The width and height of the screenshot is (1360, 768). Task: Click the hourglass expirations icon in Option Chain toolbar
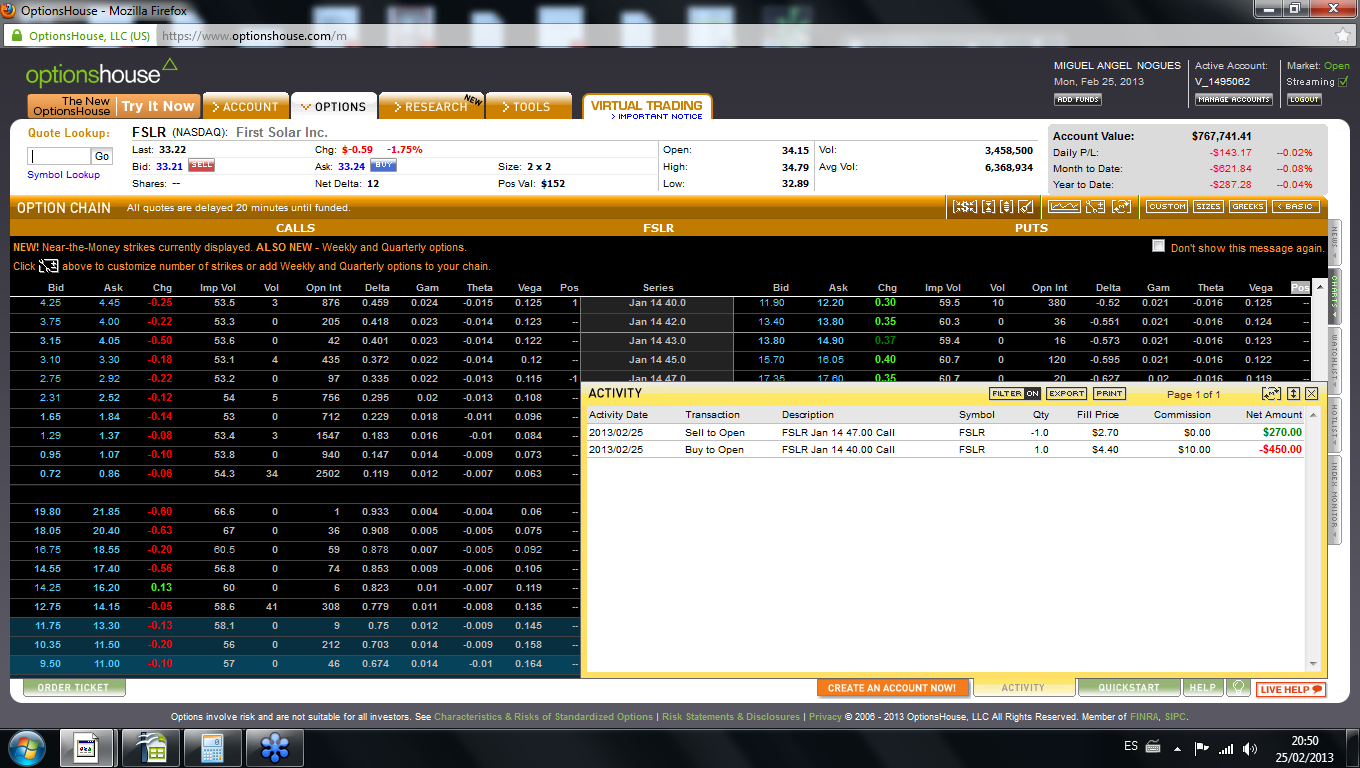pos(988,207)
